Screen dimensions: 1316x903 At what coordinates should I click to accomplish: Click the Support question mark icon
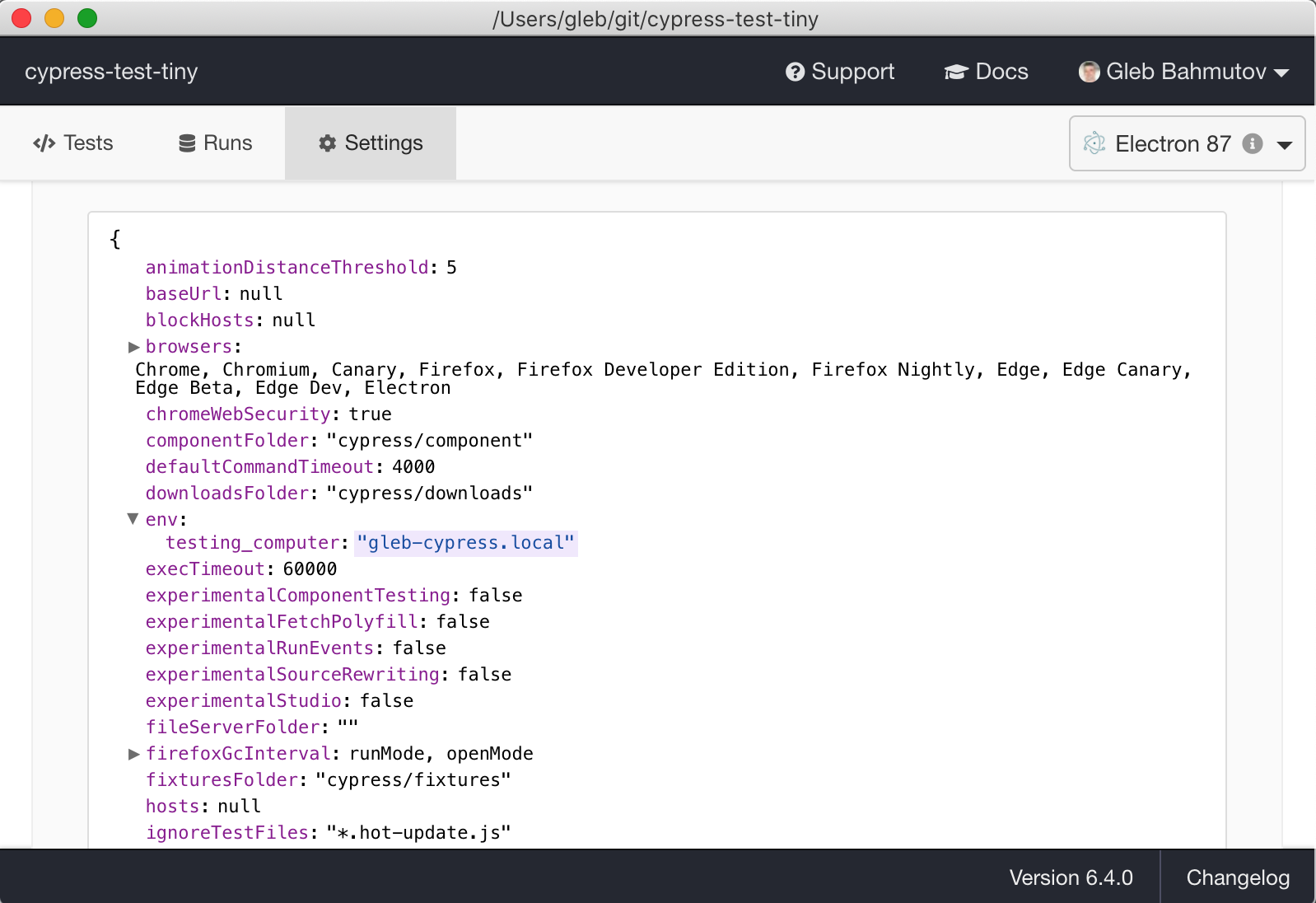point(795,72)
